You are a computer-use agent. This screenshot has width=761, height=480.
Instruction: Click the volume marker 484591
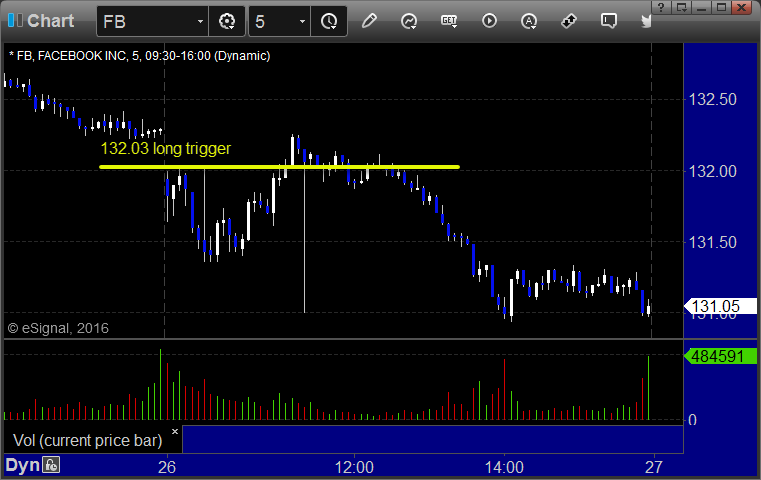(x=720, y=356)
